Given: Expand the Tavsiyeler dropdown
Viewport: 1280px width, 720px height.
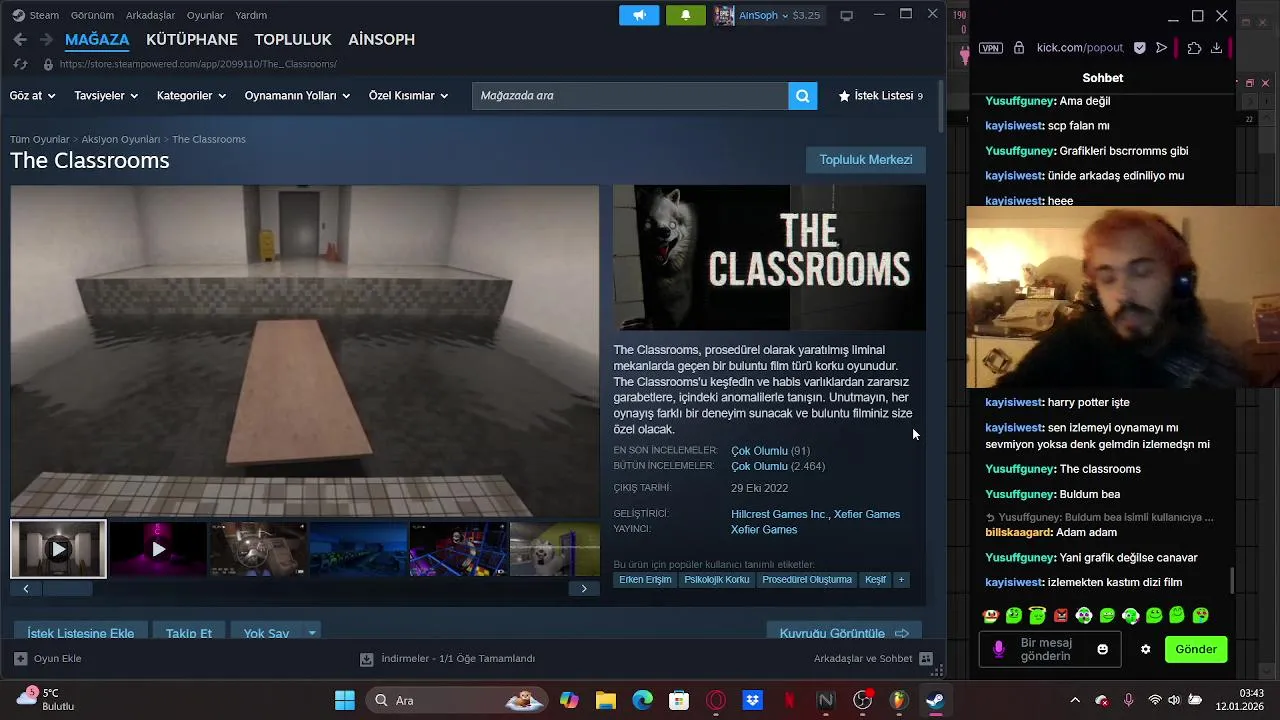Looking at the screenshot, I should 106,96.
